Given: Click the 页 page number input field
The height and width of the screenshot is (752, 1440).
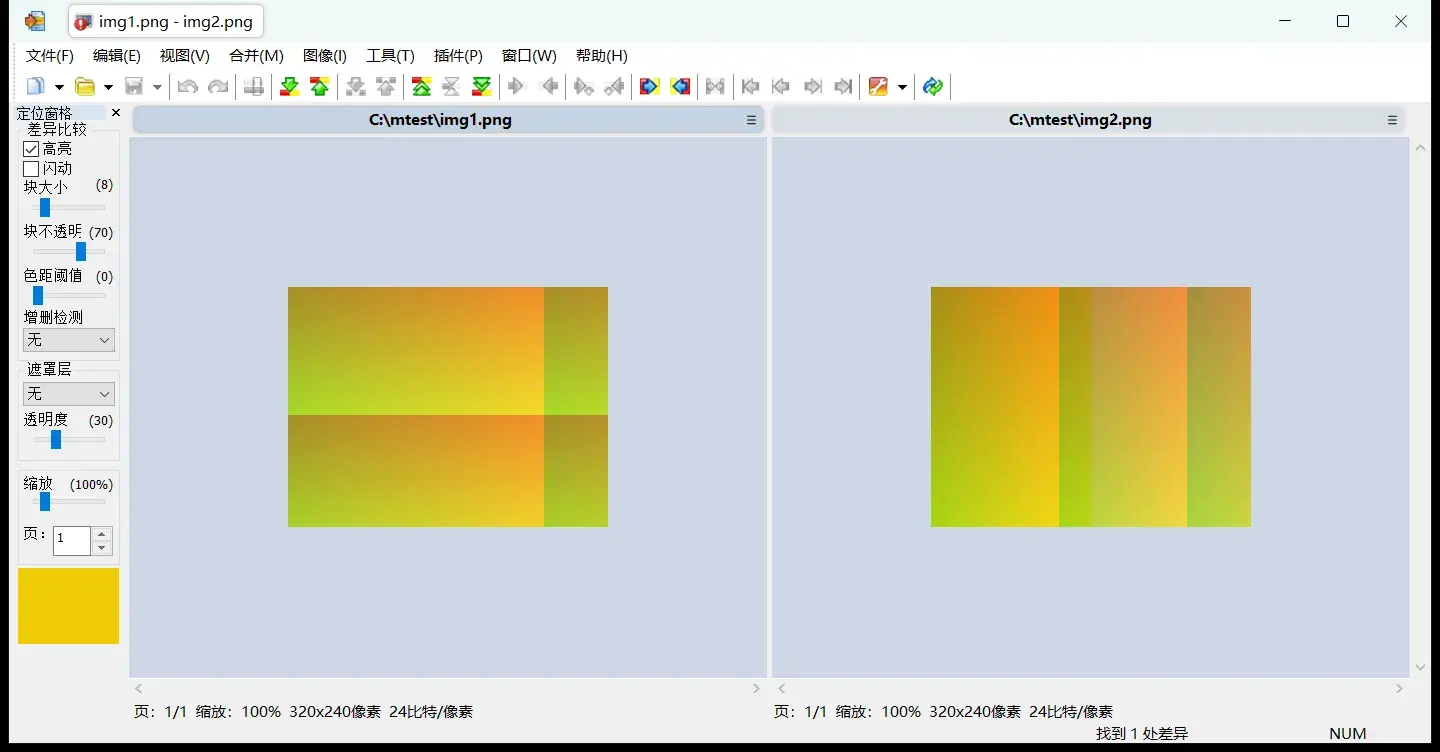Looking at the screenshot, I should click(72, 541).
